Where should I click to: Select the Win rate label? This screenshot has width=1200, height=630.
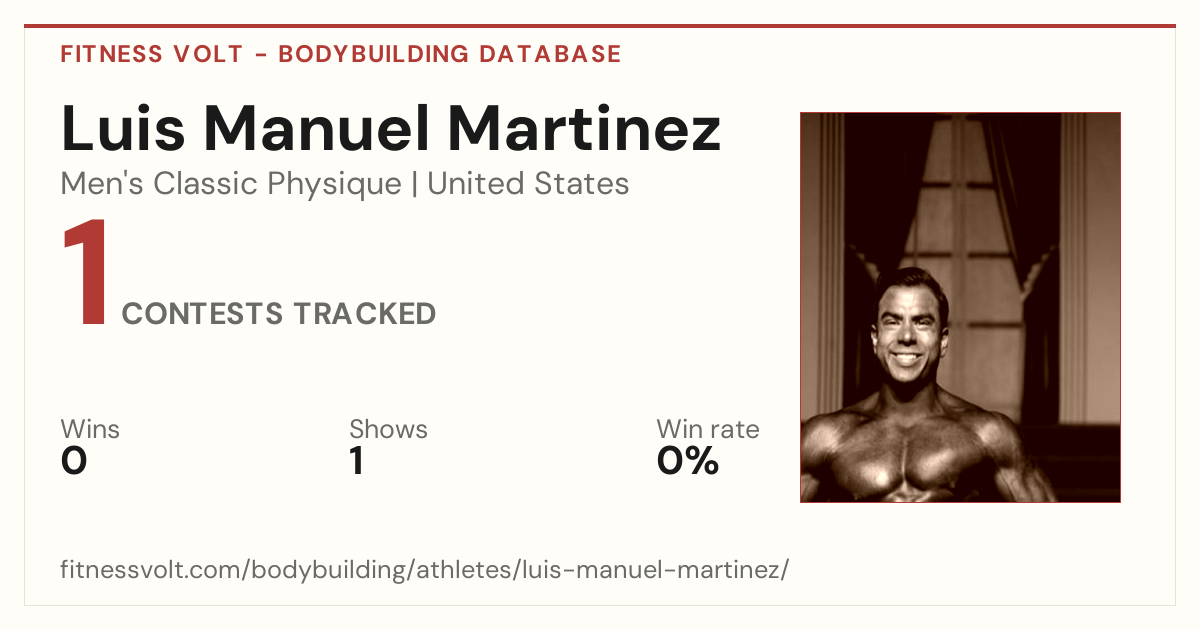(x=708, y=429)
